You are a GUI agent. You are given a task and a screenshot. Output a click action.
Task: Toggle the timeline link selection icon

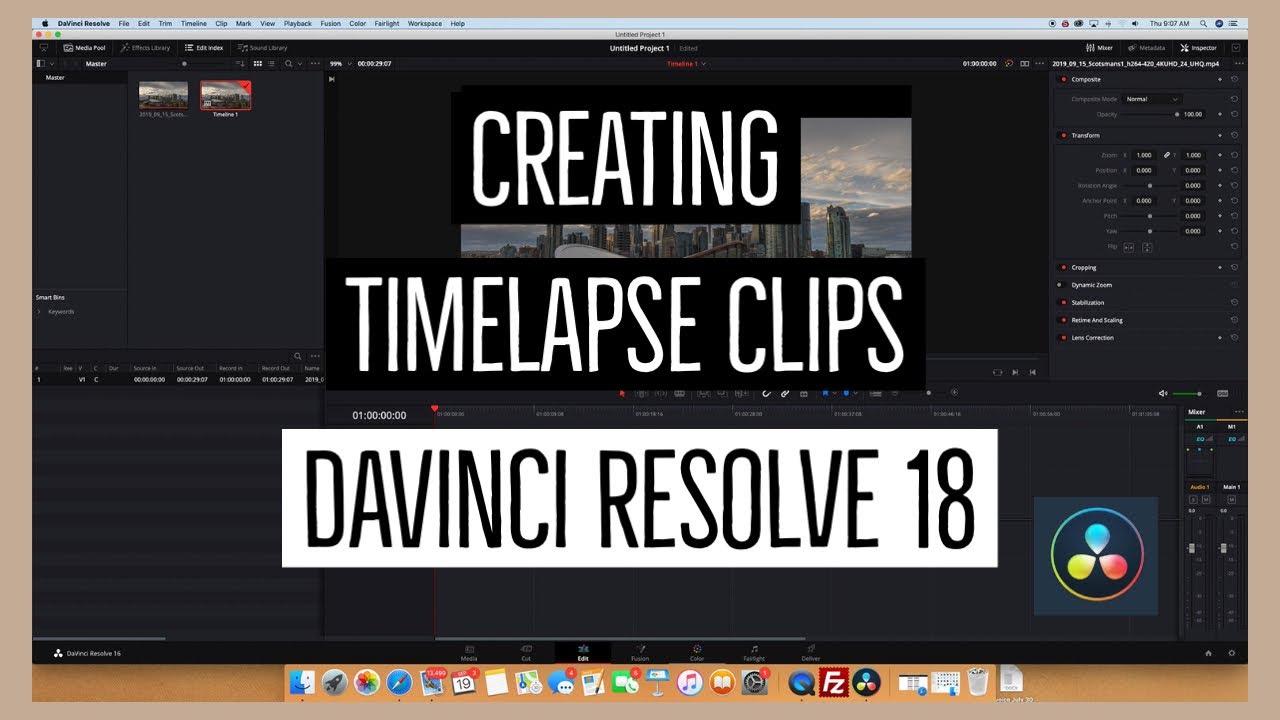[785, 393]
